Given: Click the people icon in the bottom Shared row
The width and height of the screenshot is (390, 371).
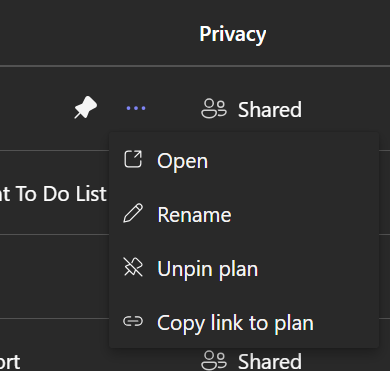Looking at the screenshot, I should (x=214, y=360).
